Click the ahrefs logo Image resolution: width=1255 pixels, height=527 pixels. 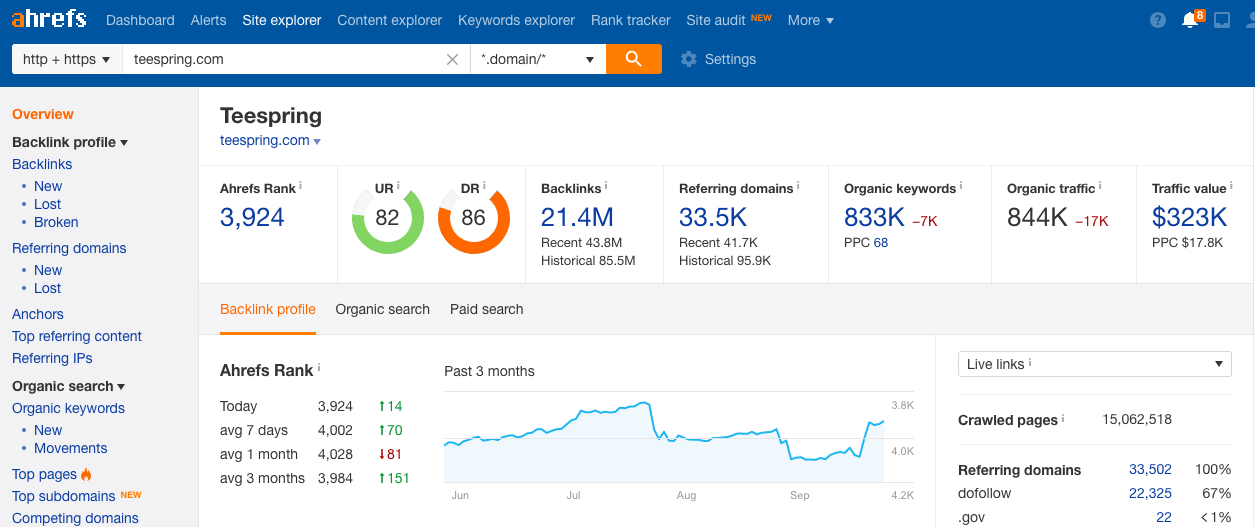coord(49,19)
